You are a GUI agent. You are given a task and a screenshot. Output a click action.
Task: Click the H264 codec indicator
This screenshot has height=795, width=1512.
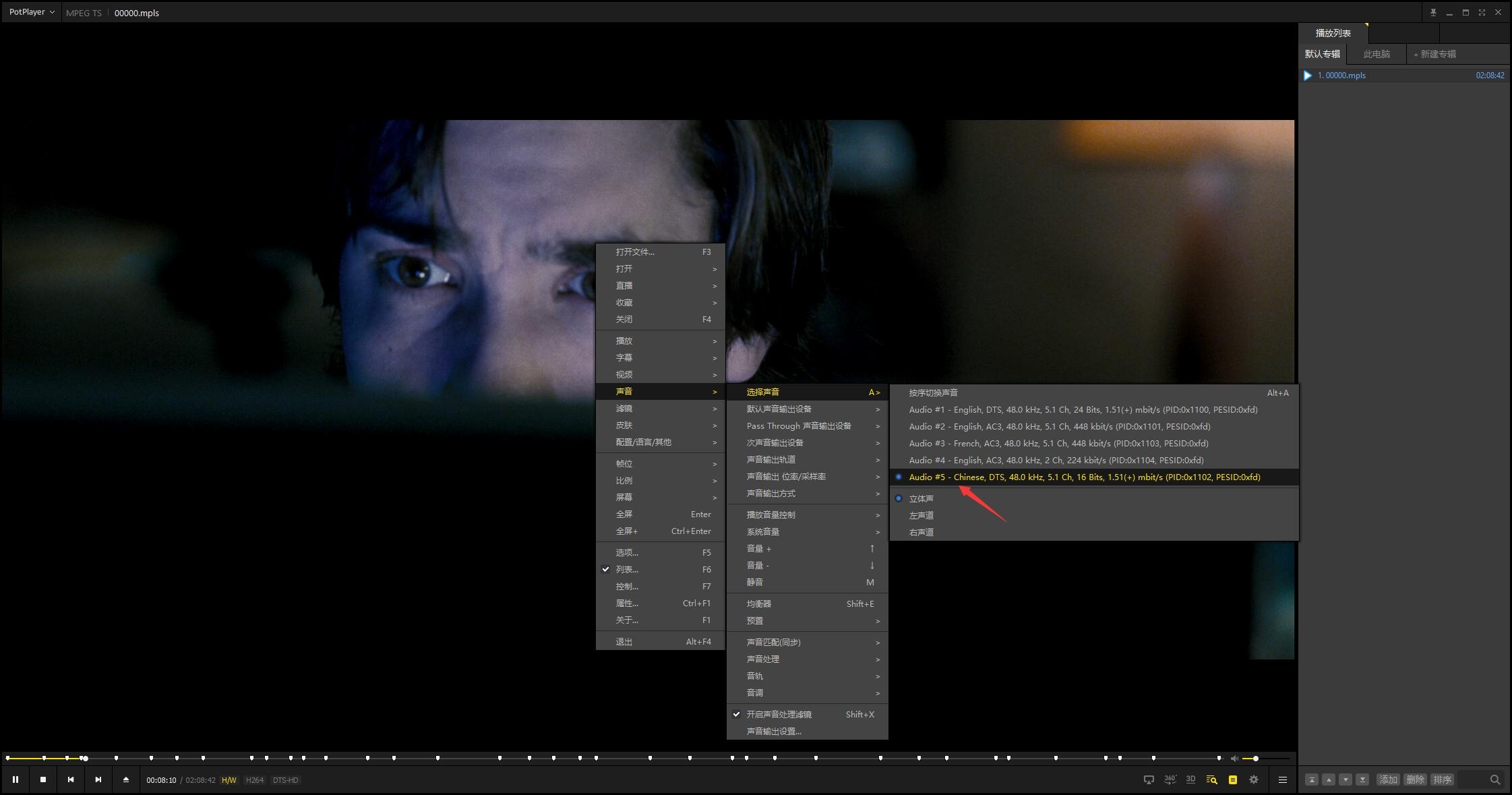254,780
